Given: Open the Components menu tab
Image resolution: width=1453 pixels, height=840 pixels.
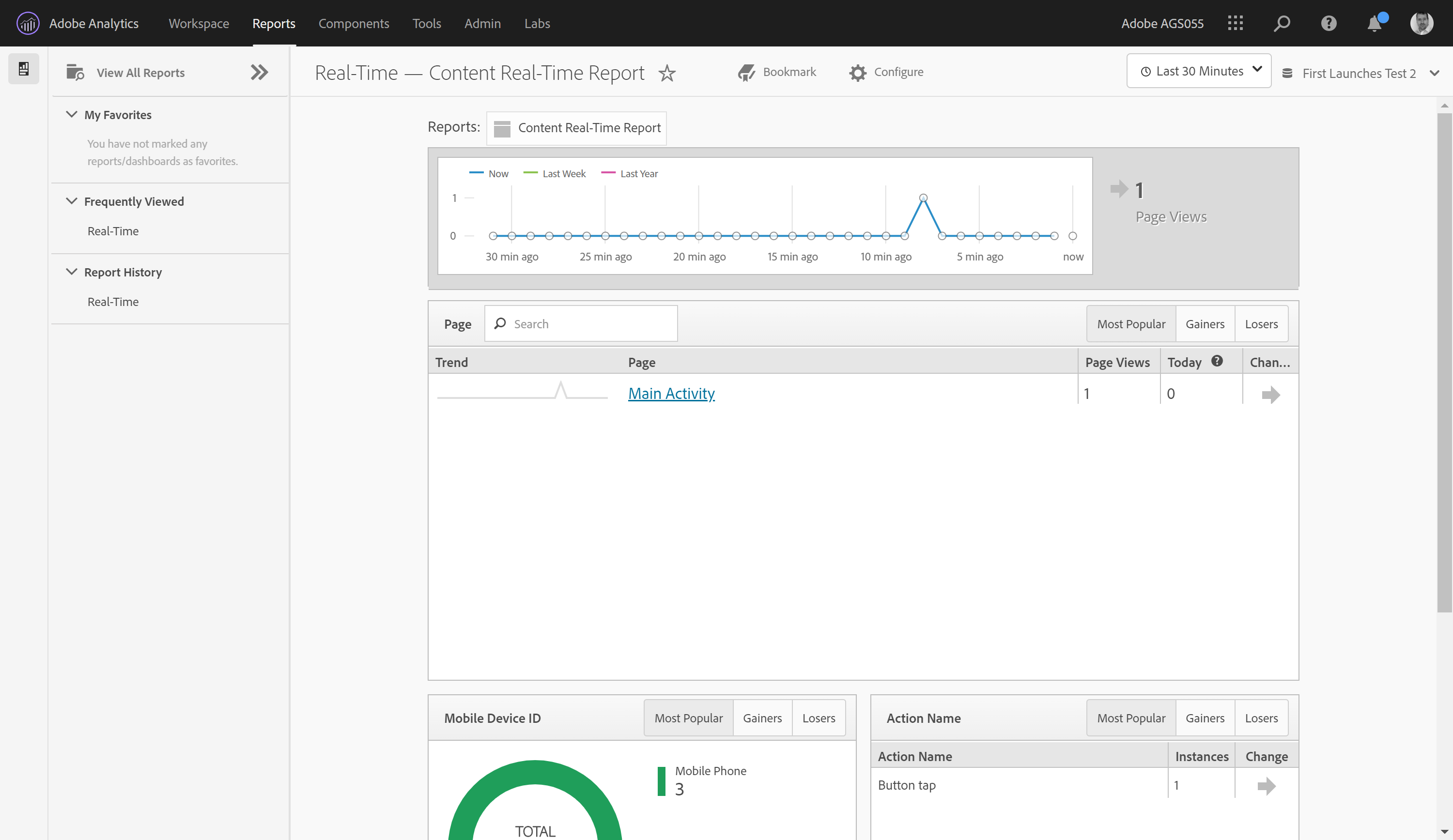Looking at the screenshot, I should pos(354,24).
